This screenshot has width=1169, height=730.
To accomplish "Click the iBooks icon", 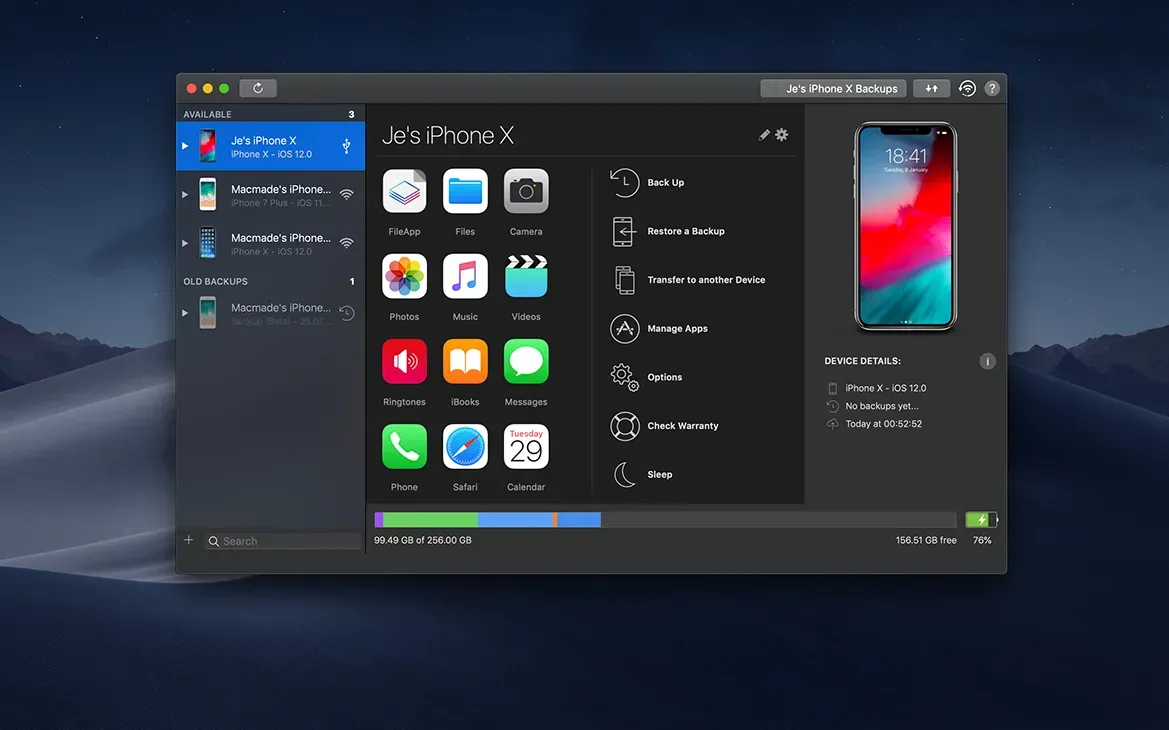I will [465, 361].
